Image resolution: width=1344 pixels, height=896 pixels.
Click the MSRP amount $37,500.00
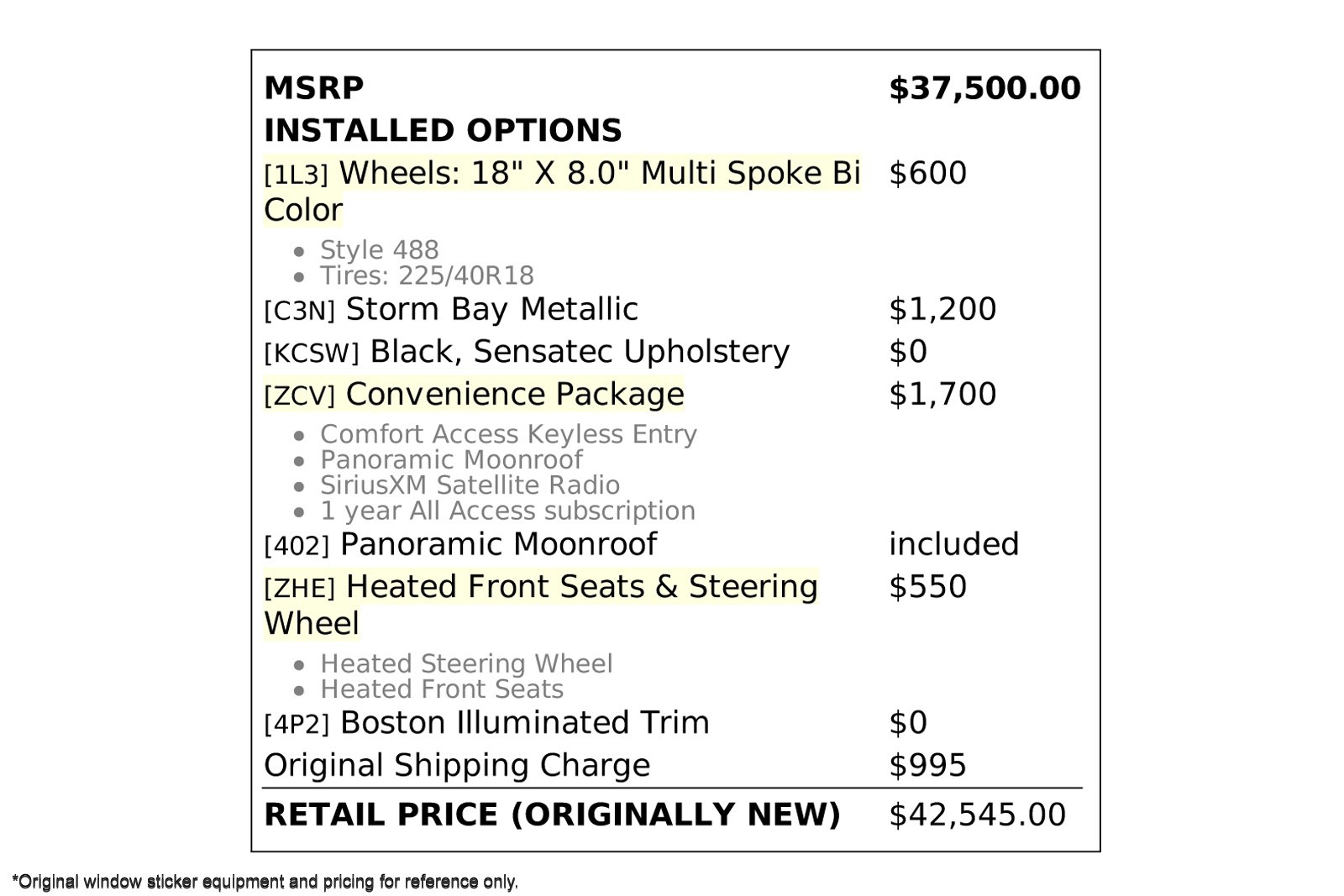pyautogui.click(x=984, y=88)
